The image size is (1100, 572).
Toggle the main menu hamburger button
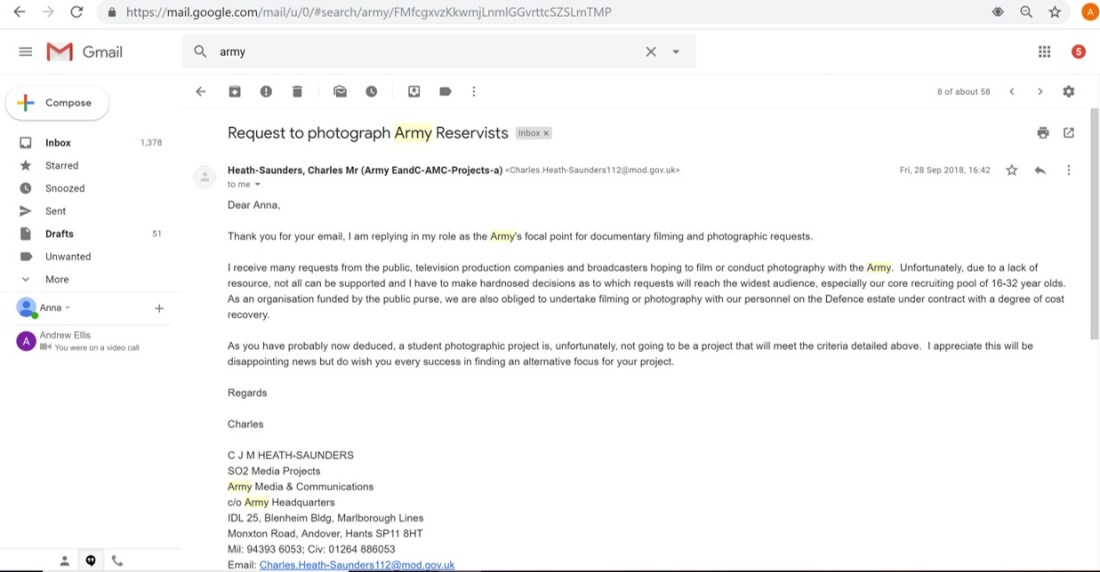[x=25, y=52]
